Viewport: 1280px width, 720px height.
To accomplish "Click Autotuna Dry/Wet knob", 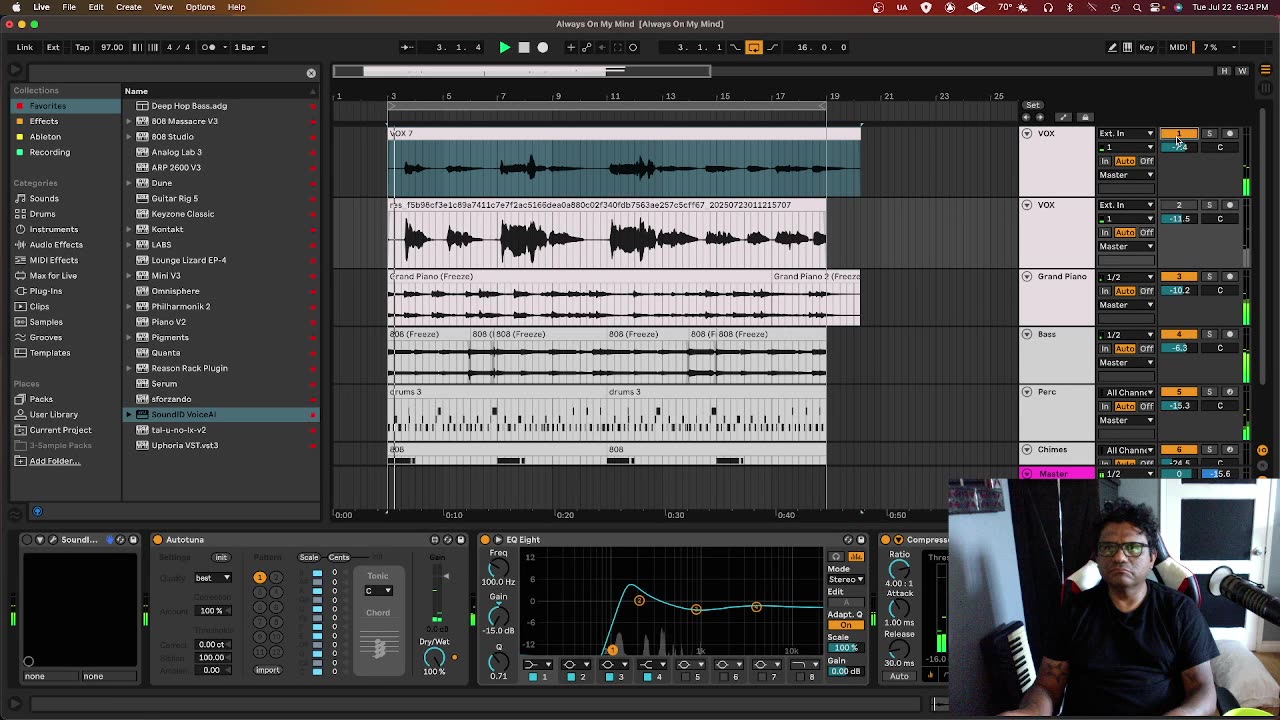I will [434, 657].
